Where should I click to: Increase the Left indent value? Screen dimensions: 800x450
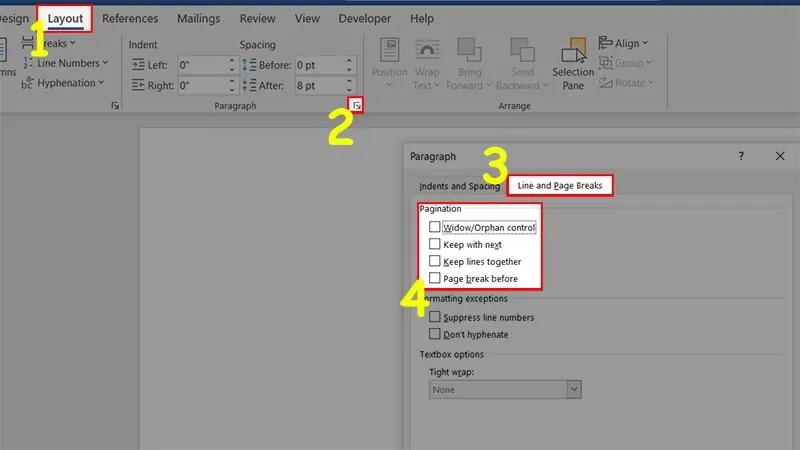tap(232, 61)
